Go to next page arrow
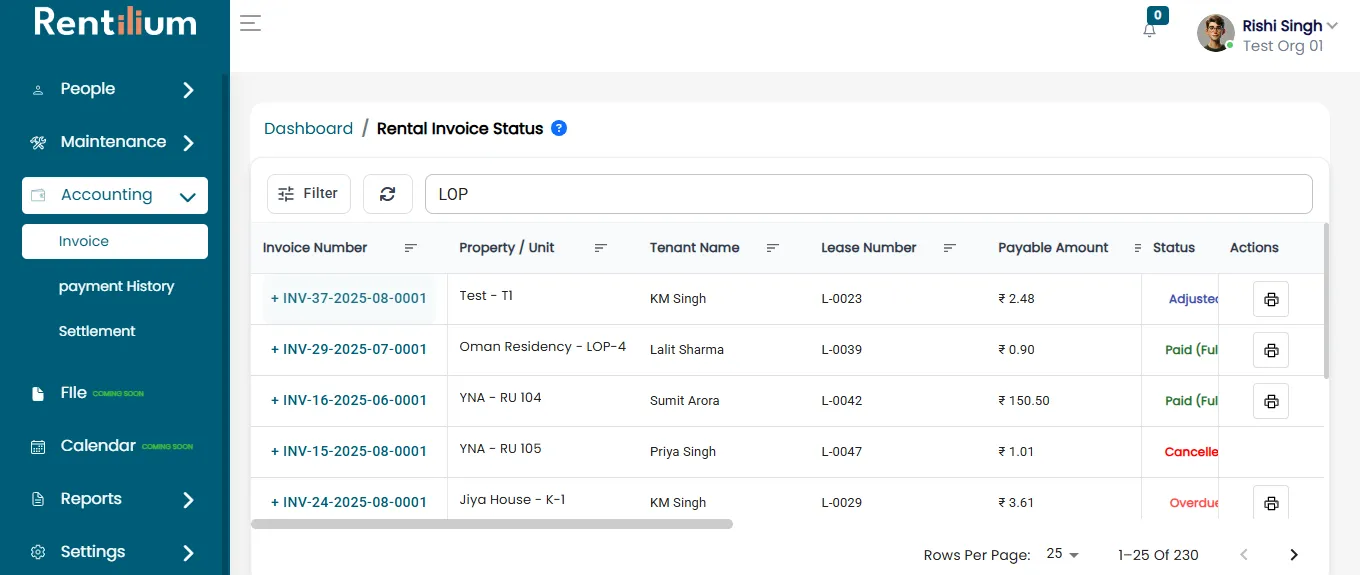Viewport: 1360px width, 575px height. pos(1294,555)
